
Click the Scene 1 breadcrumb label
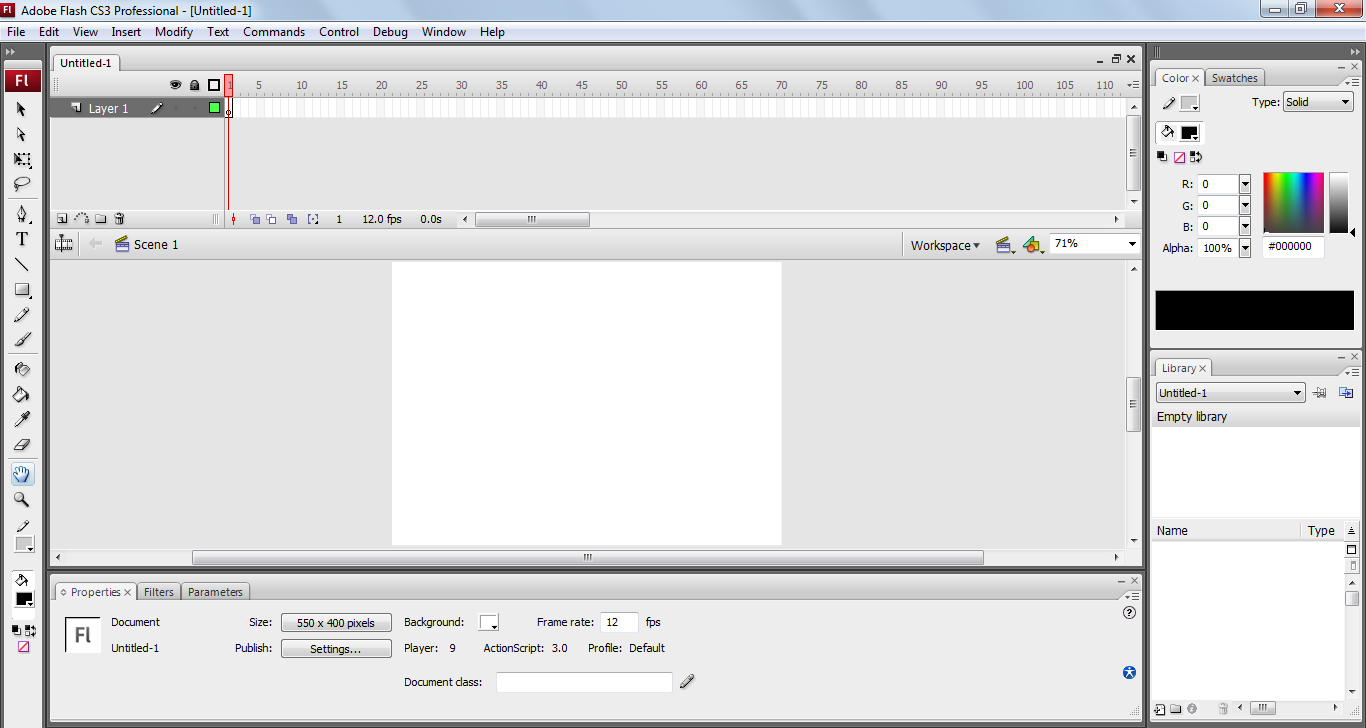point(156,244)
